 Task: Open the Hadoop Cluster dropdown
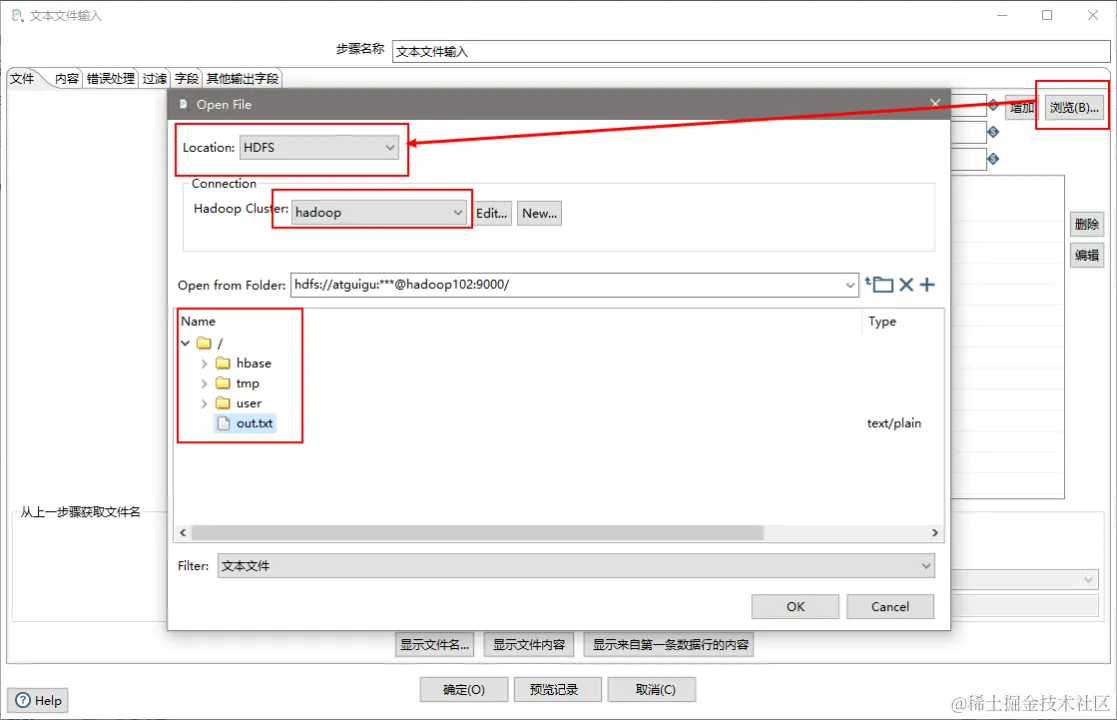click(379, 212)
